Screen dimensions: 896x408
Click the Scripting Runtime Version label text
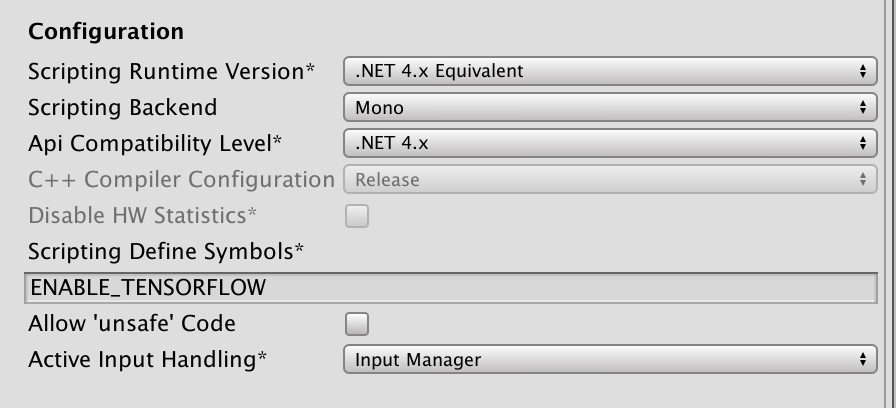point(171,72)
